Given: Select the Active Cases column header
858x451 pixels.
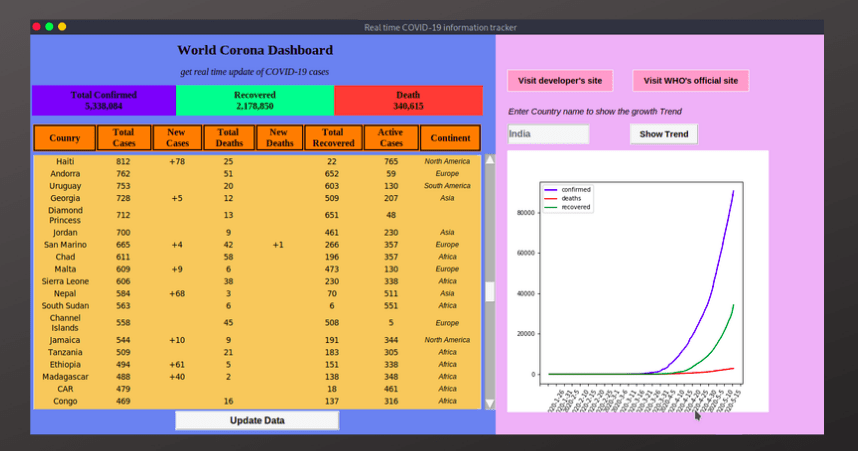Looking at the screenshot, I should pos(391,138).
